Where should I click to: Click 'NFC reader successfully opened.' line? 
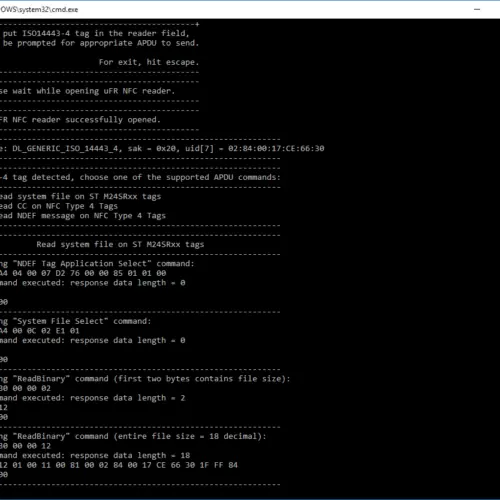tap(80, 120)
